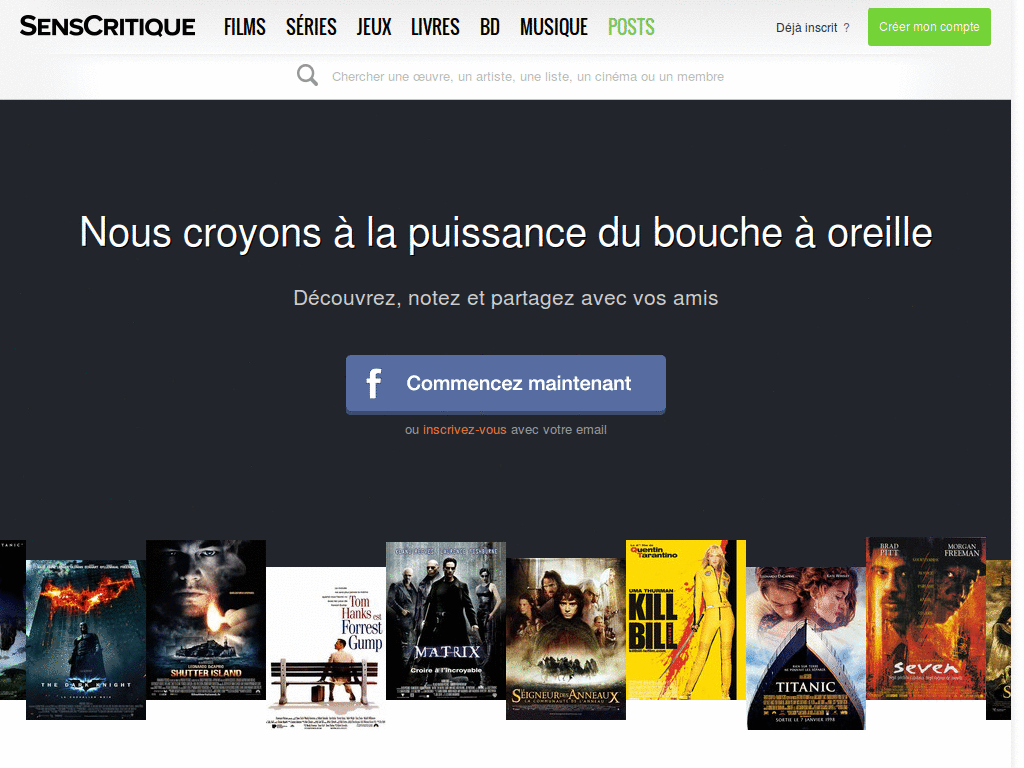Click the inscrivez-vous link

point(464,430)
